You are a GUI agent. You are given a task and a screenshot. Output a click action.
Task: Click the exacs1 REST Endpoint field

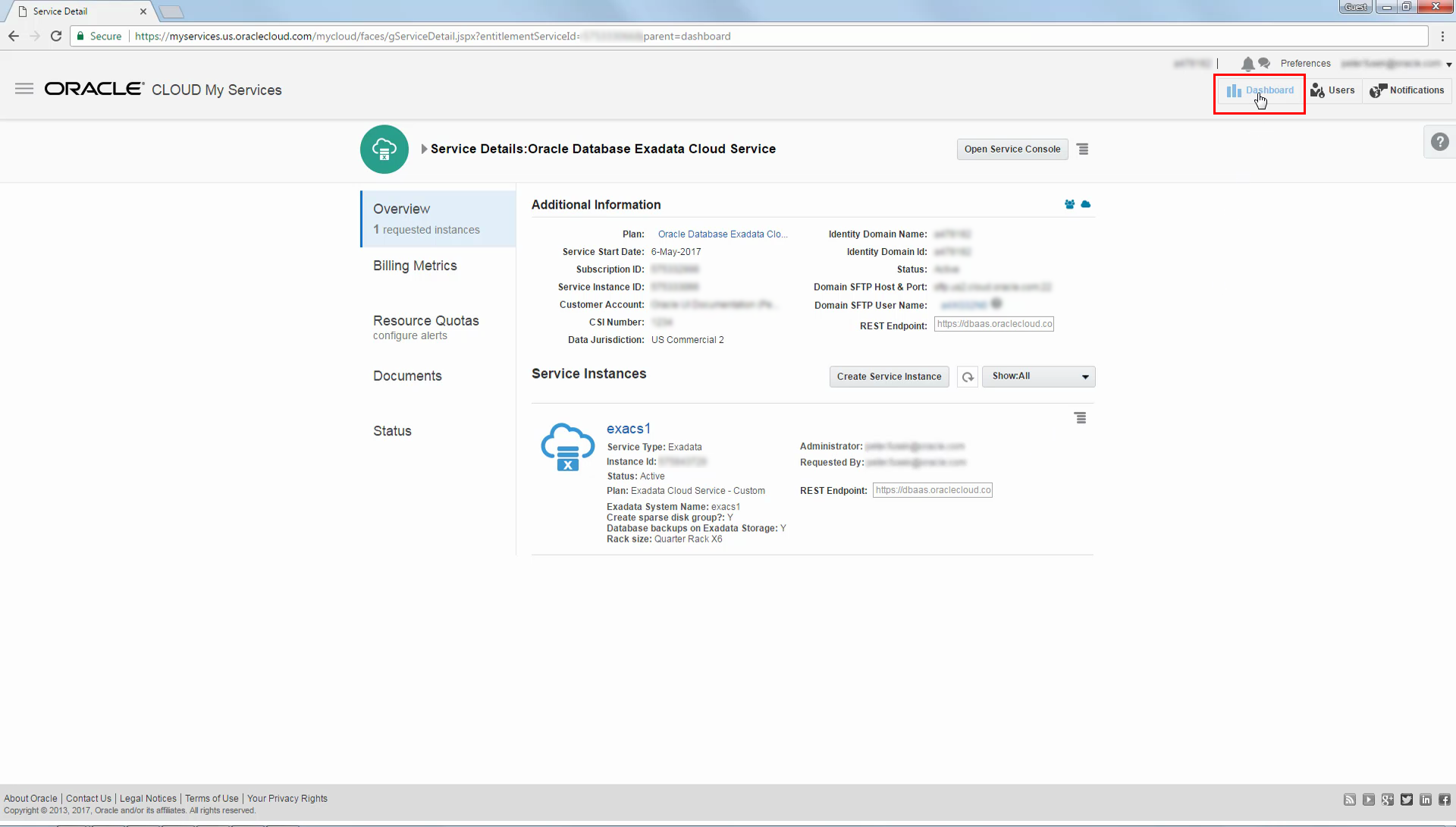click(933, 491)
